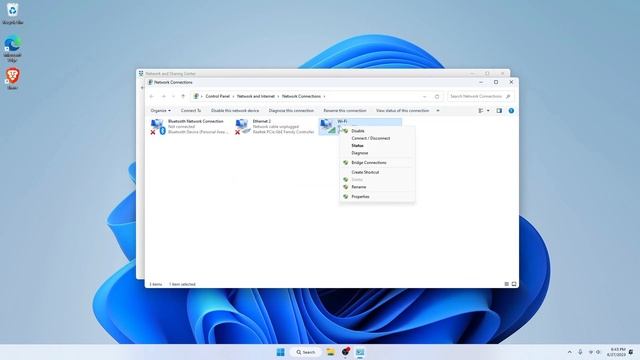The image size is (640, 360).
Task: Expand command bar overflow arrow
Action: 438,111
